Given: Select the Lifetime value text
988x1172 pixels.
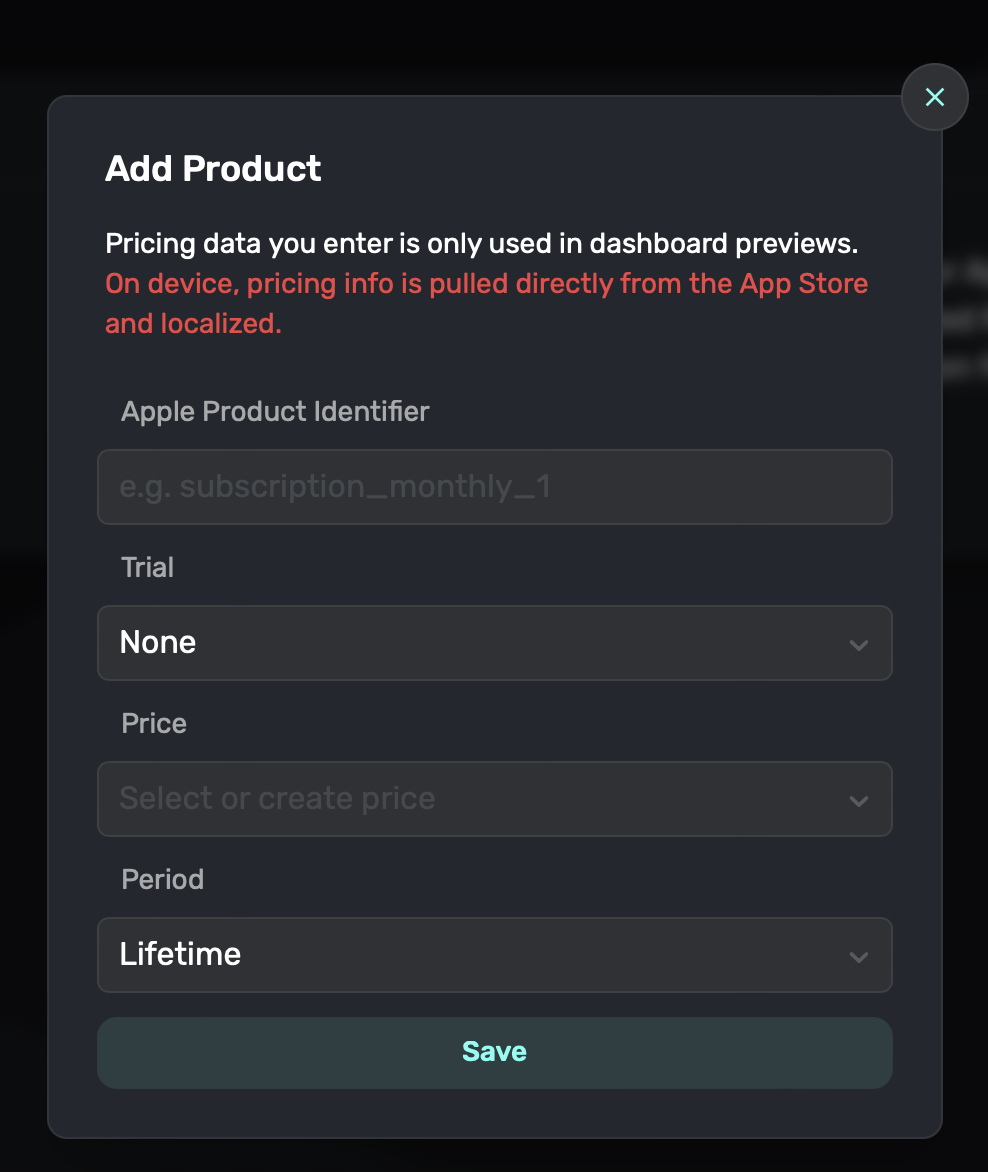Looking at the screenshot, I should (180, 954).
